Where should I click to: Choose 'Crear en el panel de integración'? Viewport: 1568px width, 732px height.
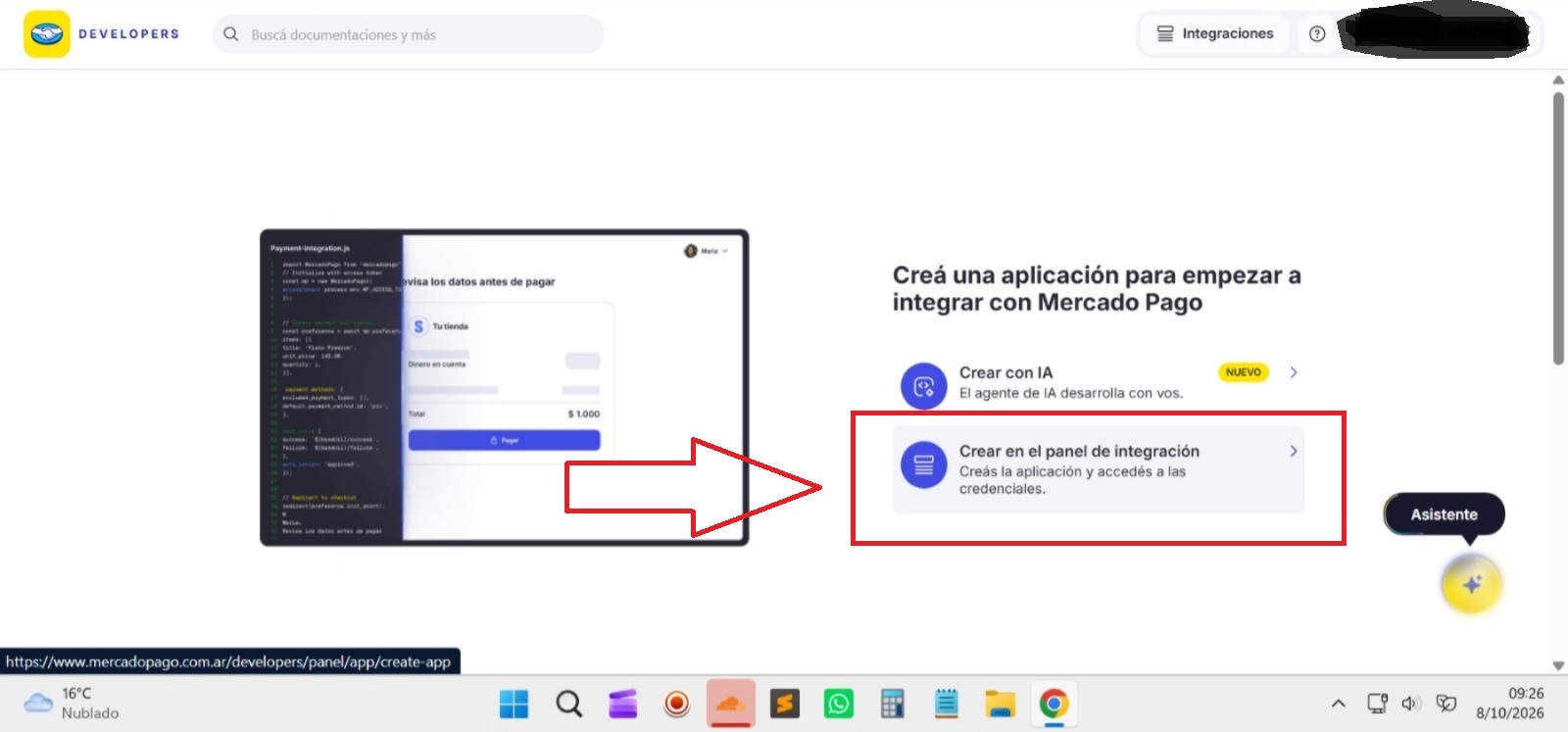tap(1098, 469)
